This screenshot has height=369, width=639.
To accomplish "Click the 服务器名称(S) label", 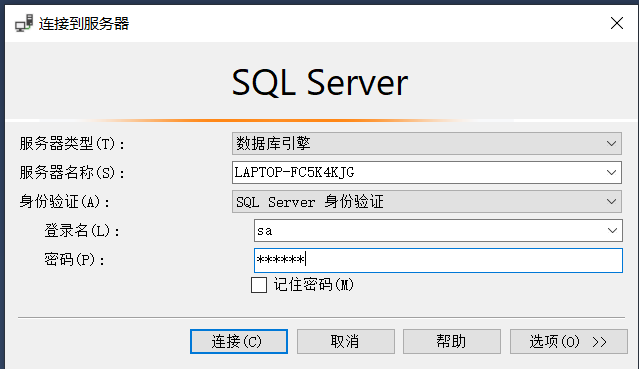I will (x=72, y=172).
